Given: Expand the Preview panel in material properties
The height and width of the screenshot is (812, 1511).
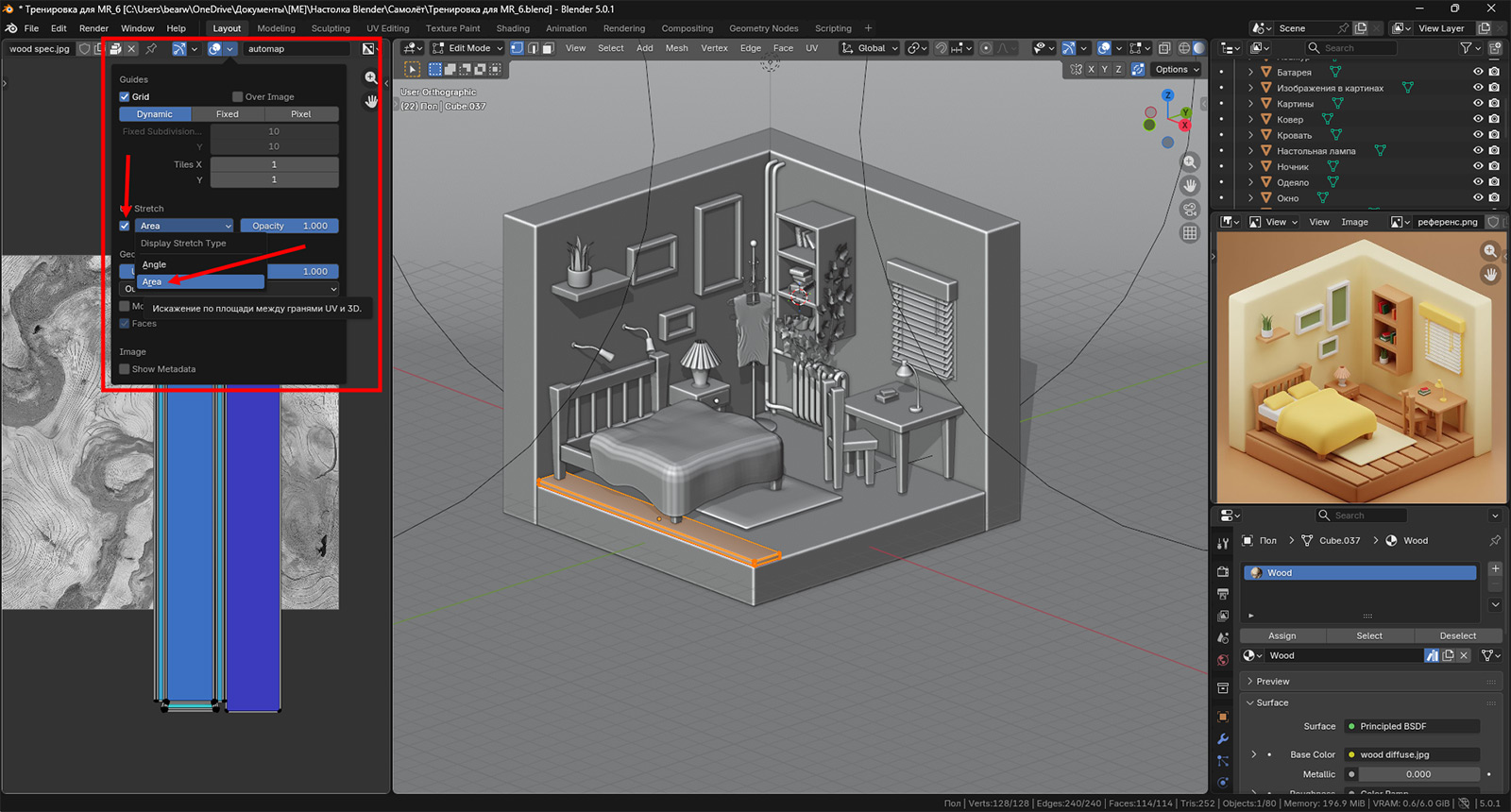Looking at the screenshot, I should coord(1272,681).
